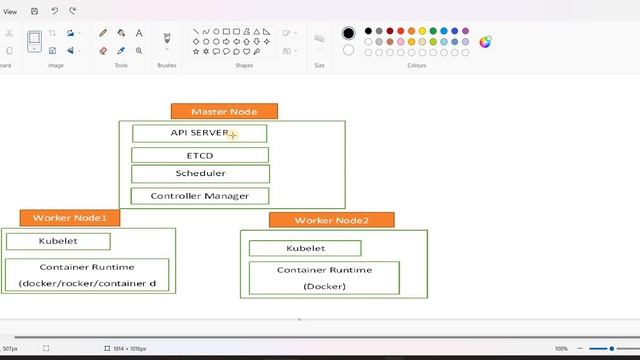Open the selection options dropdown under Select
The image size is (640, 360).
click(34, 49)
